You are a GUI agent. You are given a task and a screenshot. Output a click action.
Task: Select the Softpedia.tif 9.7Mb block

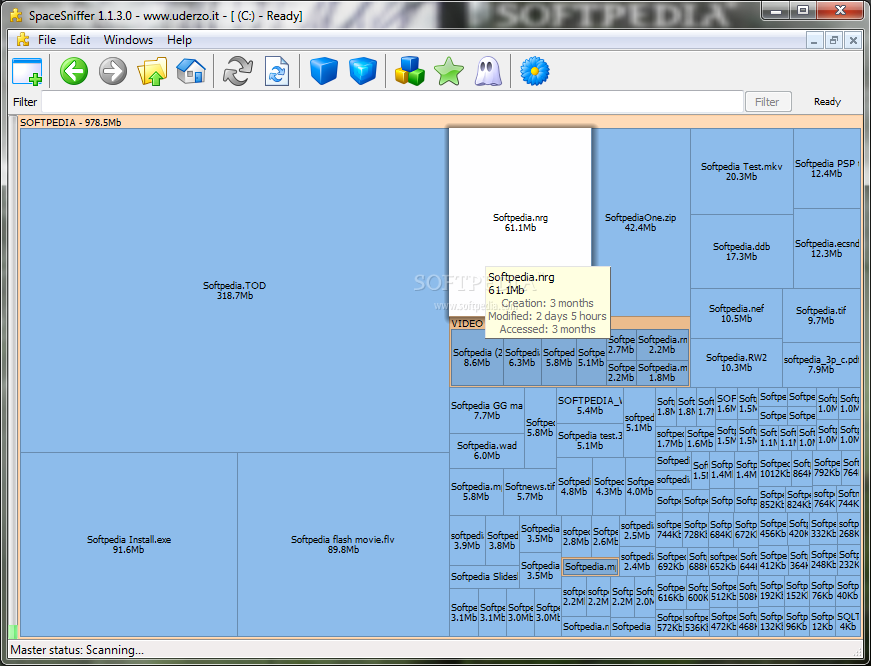click(821, 315)
